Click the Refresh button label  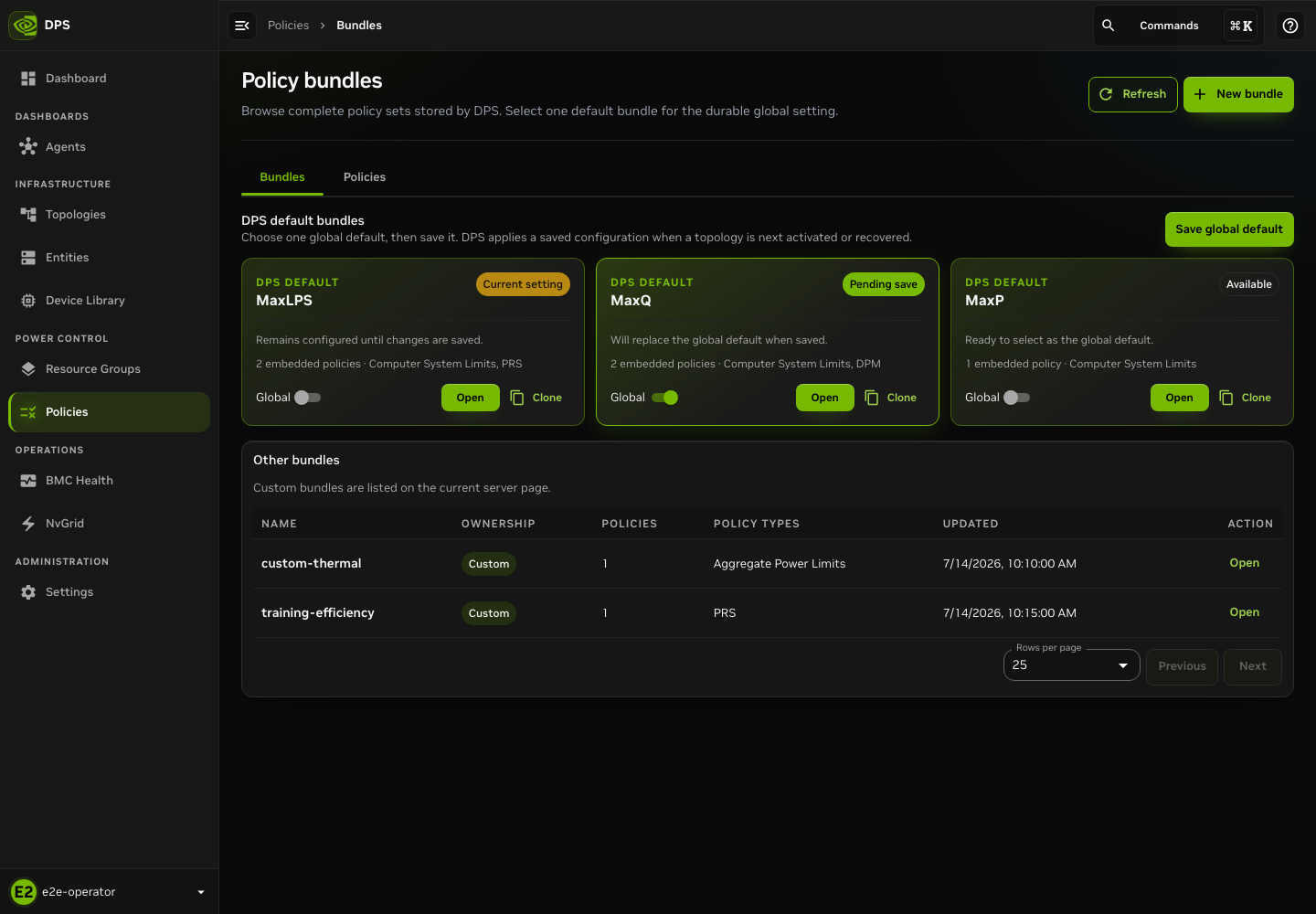[x=1144, y=94]
